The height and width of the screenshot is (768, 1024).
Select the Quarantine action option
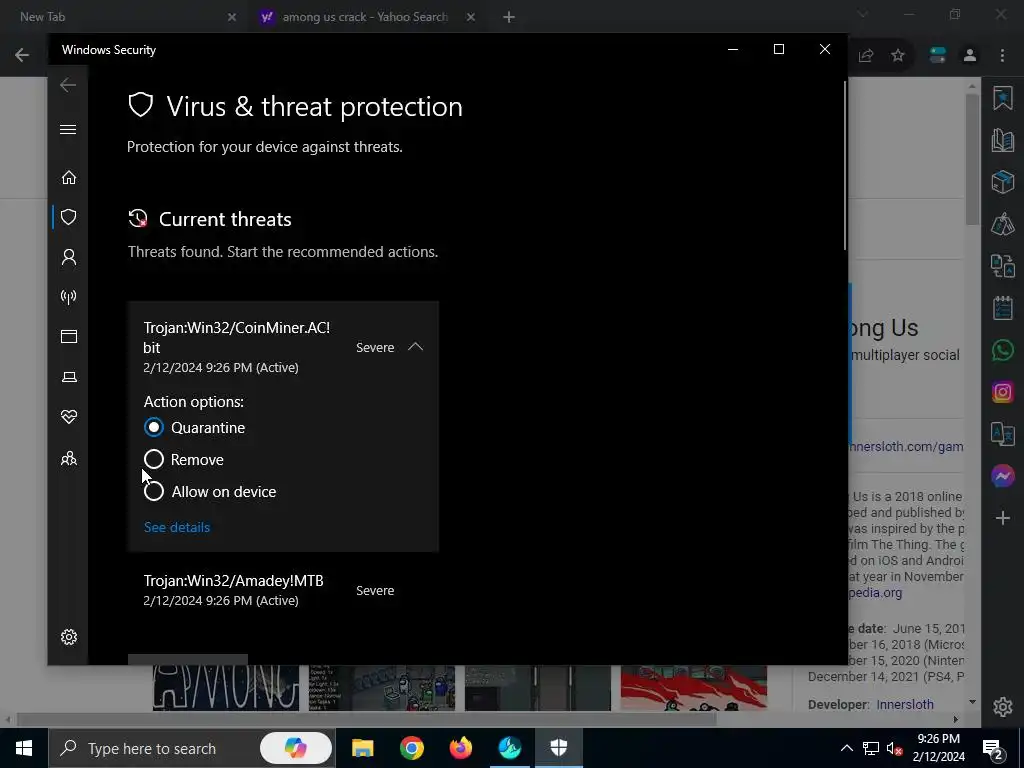[x=153, y=427]
